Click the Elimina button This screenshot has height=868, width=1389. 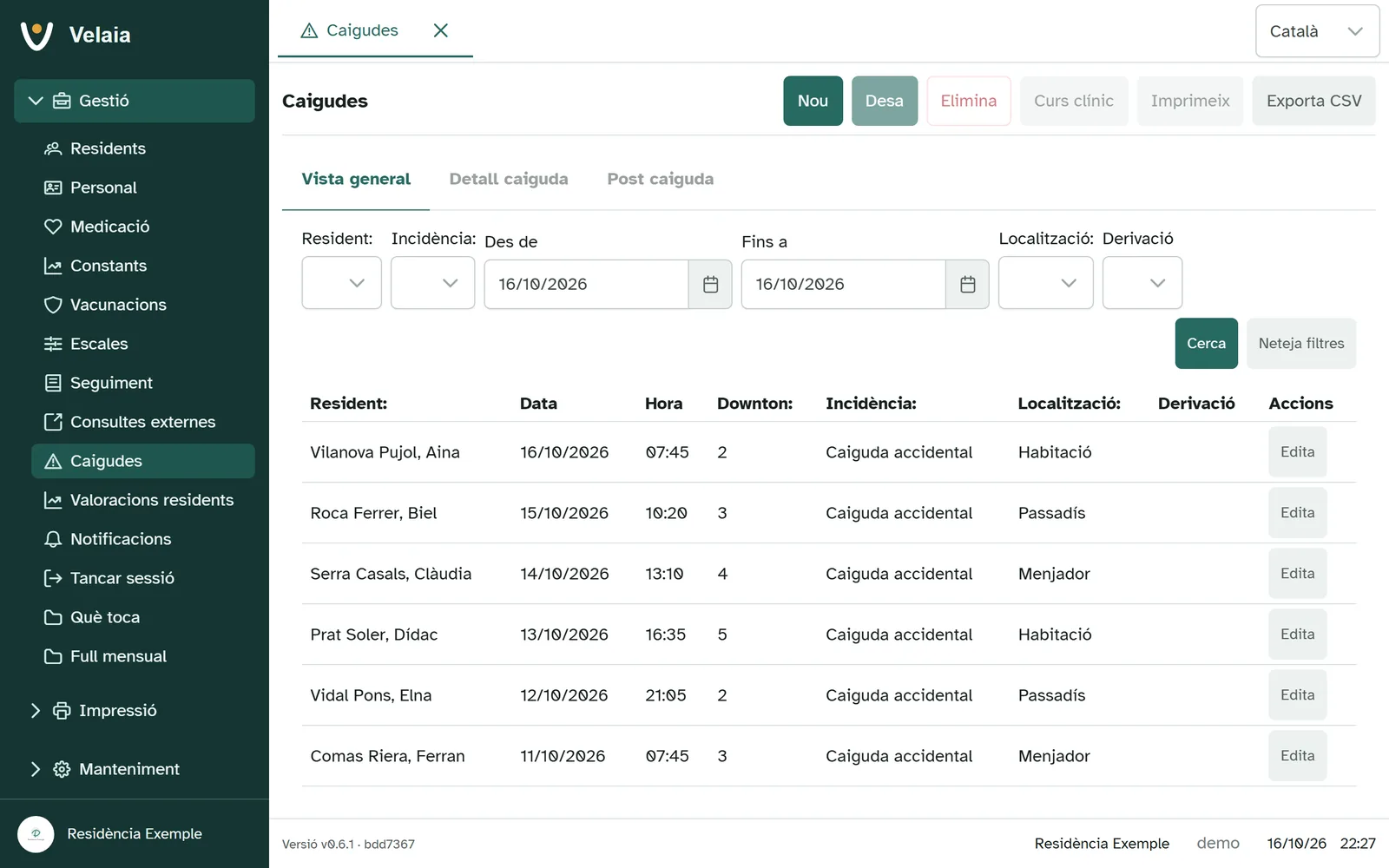coord(969,101)
